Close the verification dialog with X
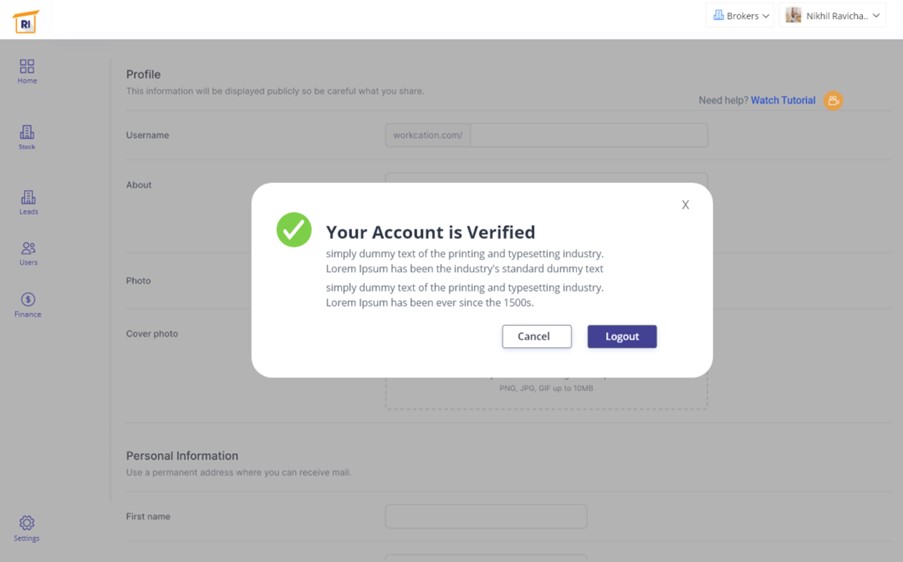 click(x=685, y=205)
